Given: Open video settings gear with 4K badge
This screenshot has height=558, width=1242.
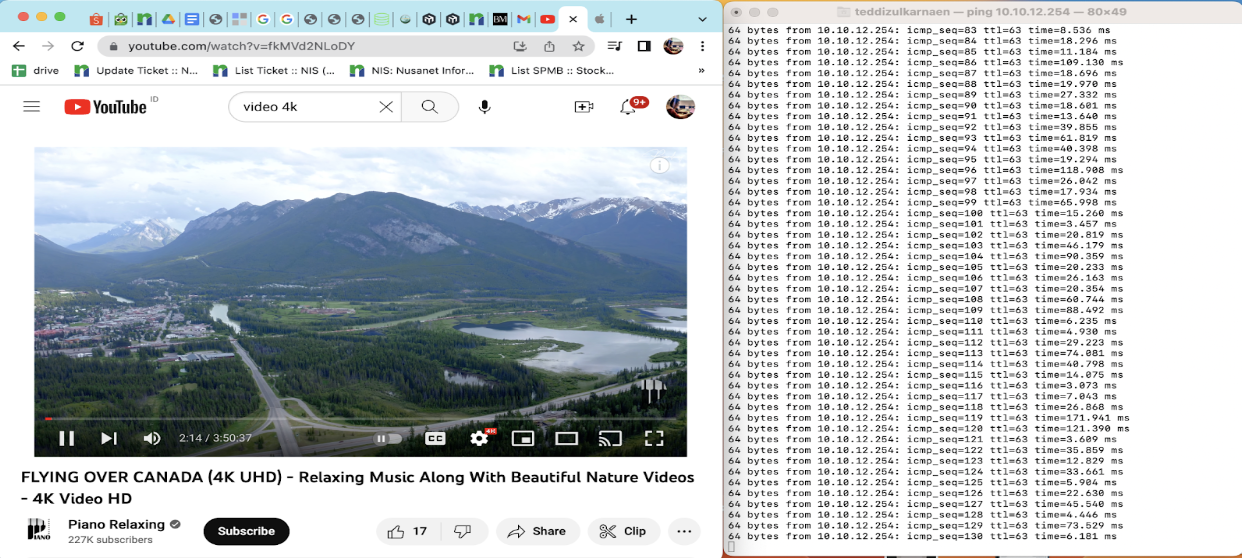Looking at the screenshot, I should 480,438.
